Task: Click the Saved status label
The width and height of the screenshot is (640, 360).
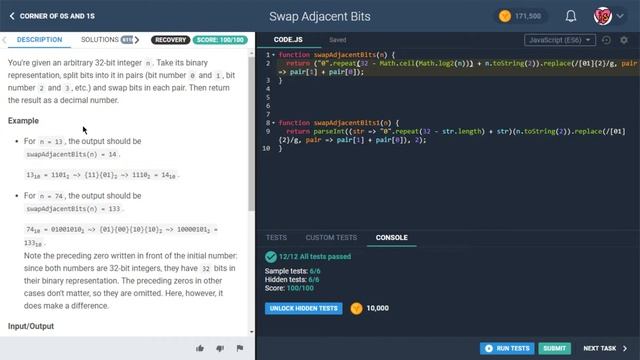Action: 338,40
